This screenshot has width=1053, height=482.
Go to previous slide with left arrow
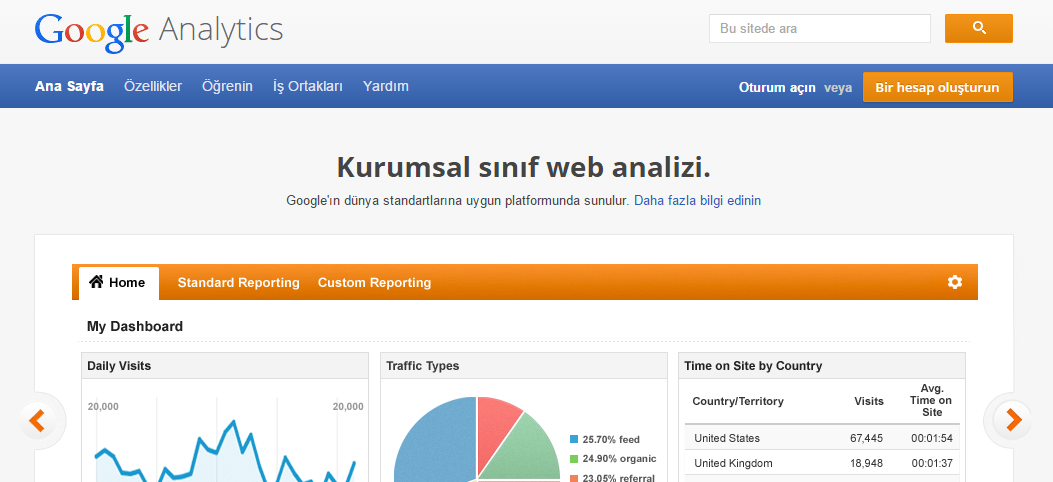click(x=37, y=420)
